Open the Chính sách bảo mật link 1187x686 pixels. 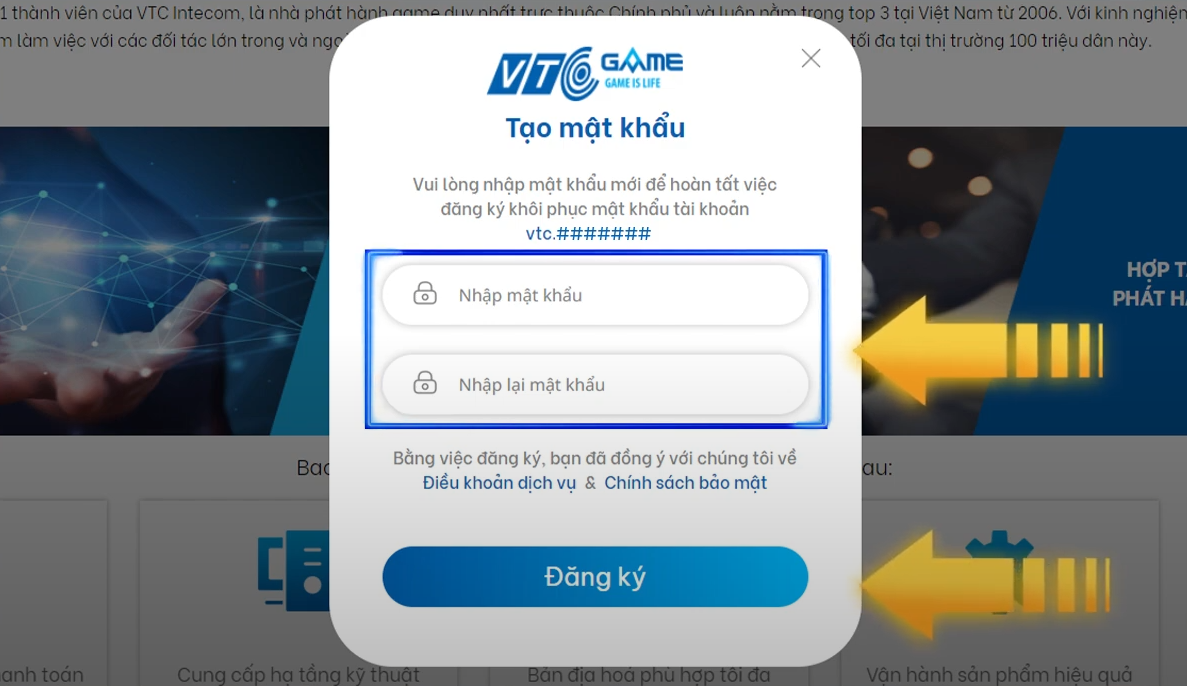pyautogui.click(x=685, y=482)
